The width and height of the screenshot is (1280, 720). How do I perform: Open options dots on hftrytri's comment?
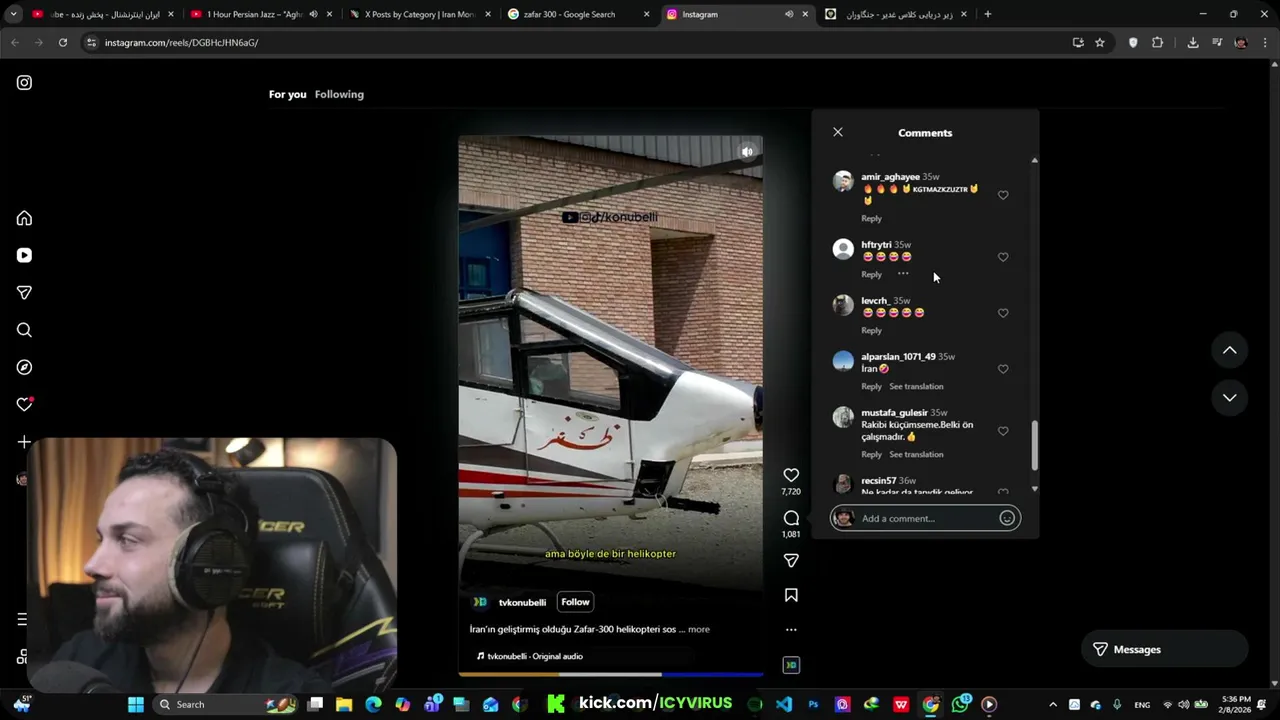903,273
